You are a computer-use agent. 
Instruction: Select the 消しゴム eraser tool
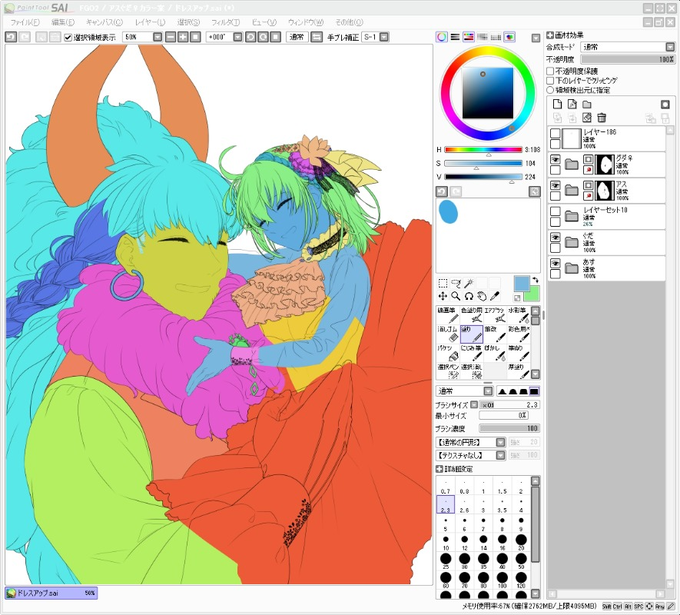point(448,334)
